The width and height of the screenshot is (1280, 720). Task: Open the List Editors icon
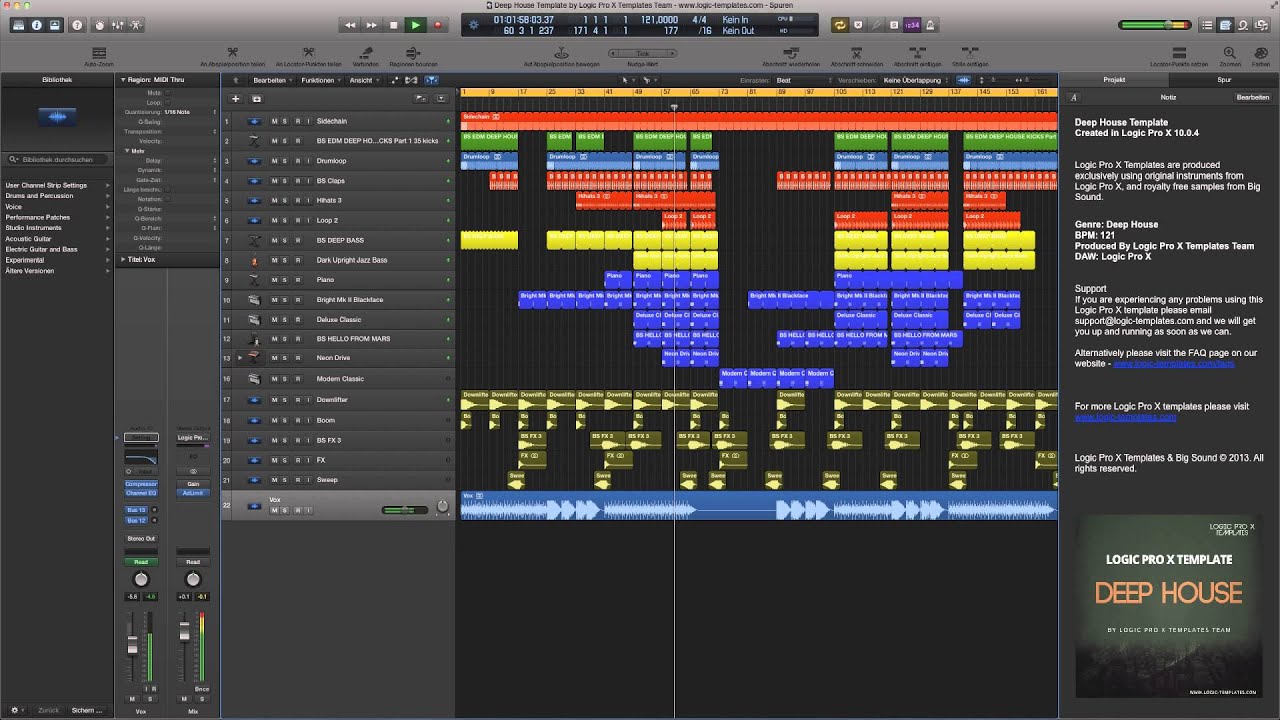[x=1208, y=25]
